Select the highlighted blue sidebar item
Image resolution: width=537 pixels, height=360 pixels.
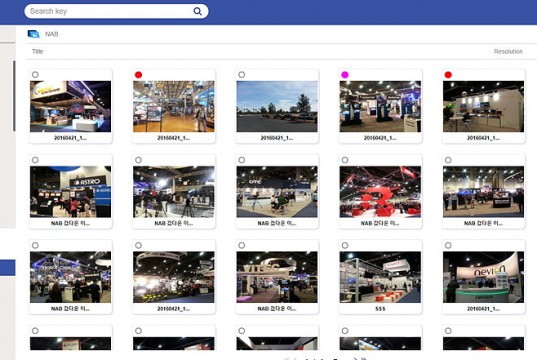(8, 268)
